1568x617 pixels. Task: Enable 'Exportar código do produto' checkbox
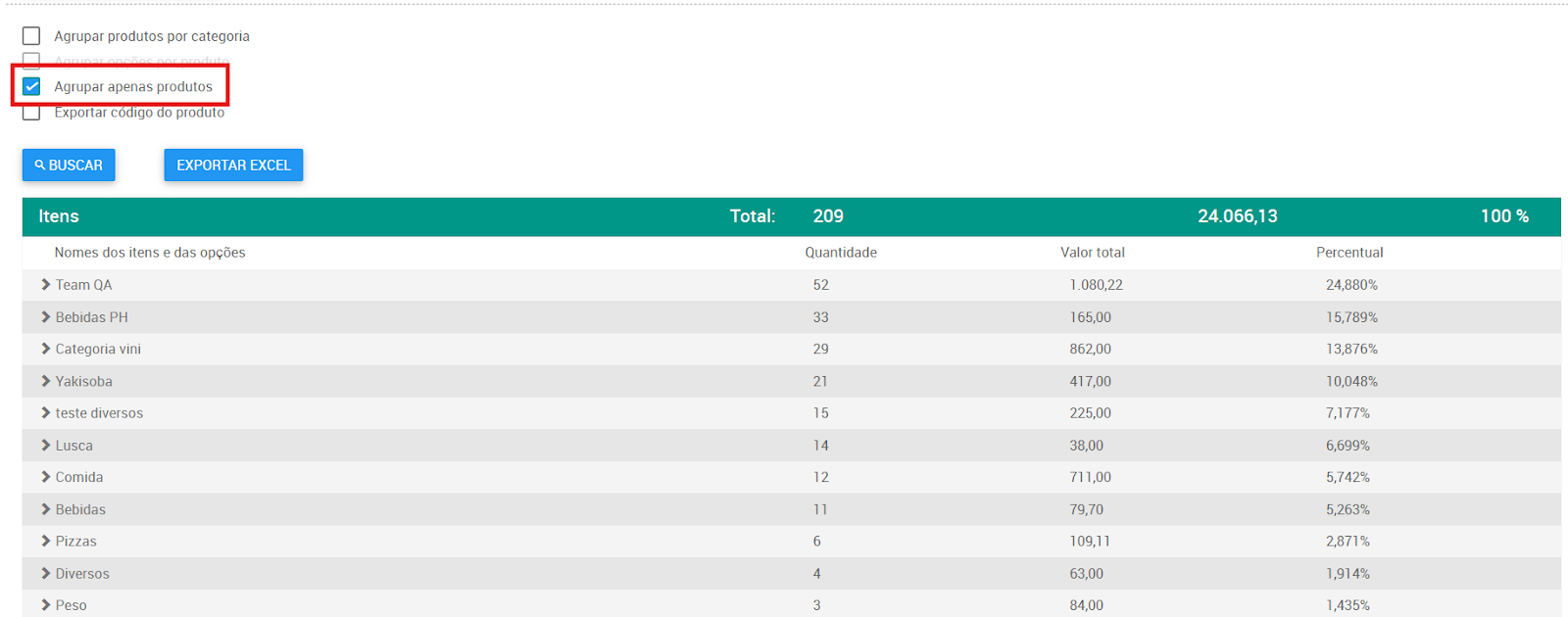[x=31, y=113]
